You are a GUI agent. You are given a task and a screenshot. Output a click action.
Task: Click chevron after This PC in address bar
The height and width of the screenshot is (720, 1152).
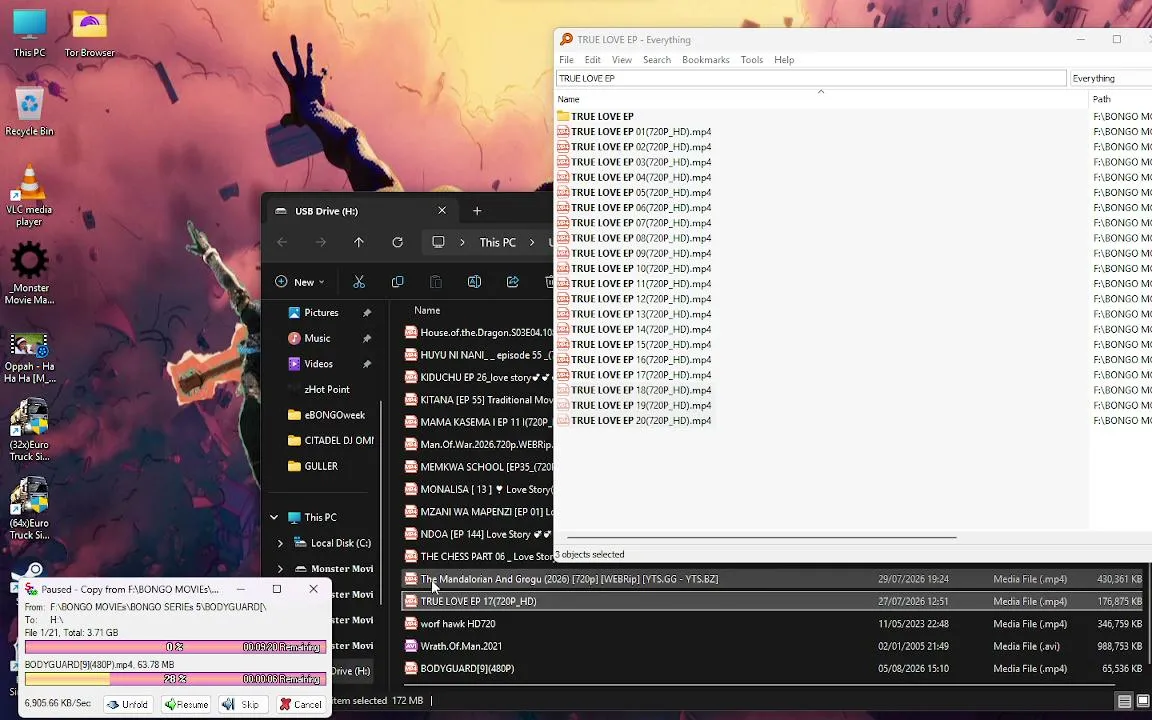532,242
